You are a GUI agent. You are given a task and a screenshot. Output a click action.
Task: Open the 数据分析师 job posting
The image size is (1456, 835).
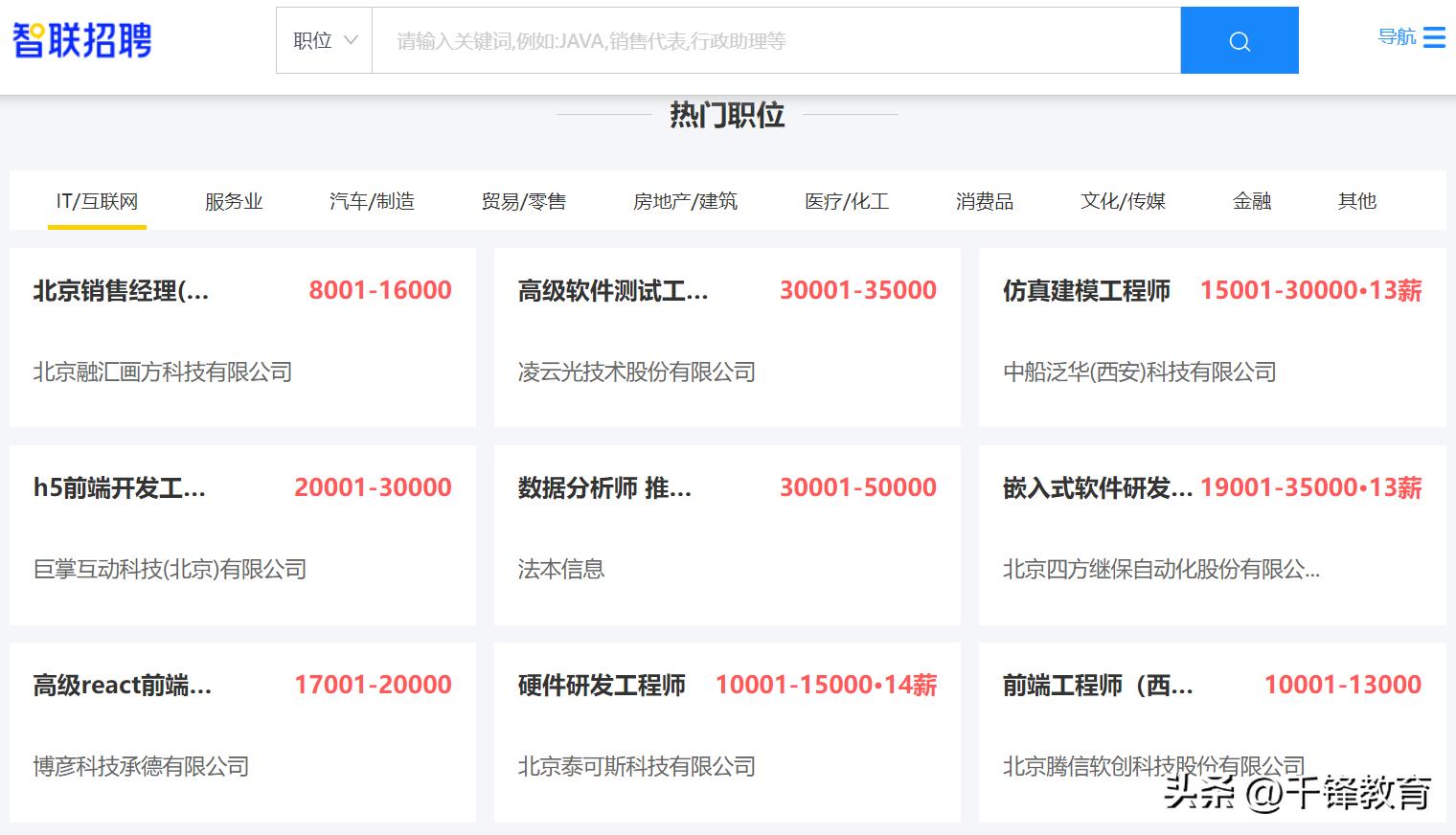point(603,488)
